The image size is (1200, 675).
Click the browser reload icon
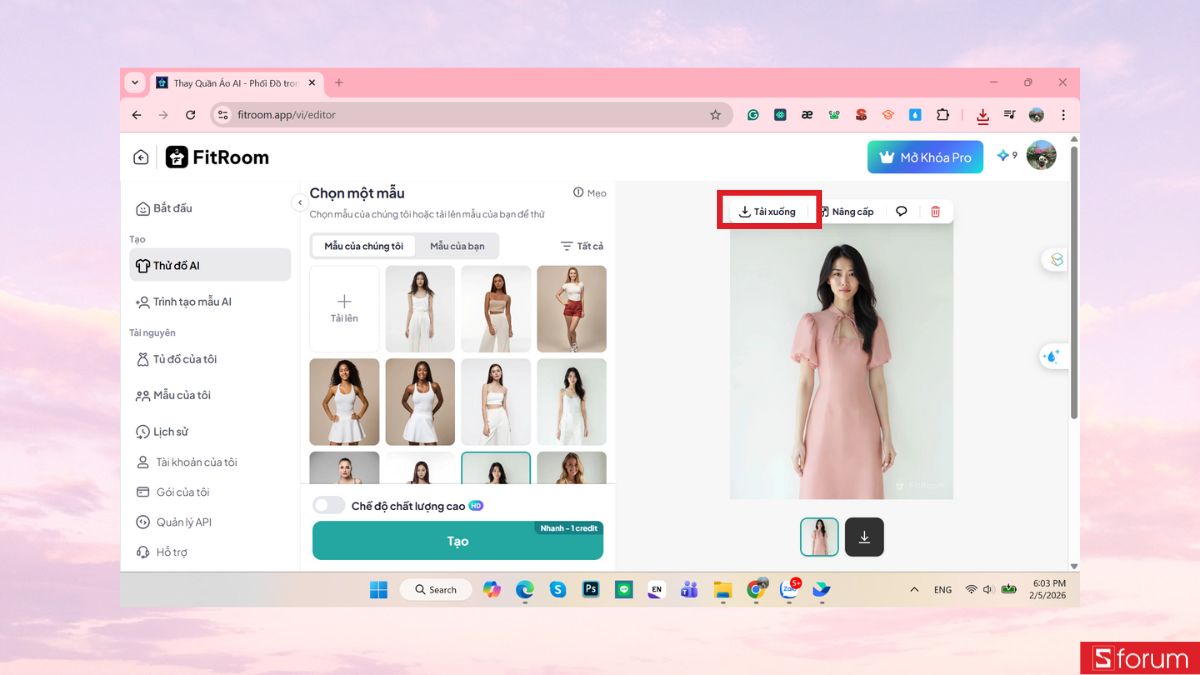pos(191,115)
